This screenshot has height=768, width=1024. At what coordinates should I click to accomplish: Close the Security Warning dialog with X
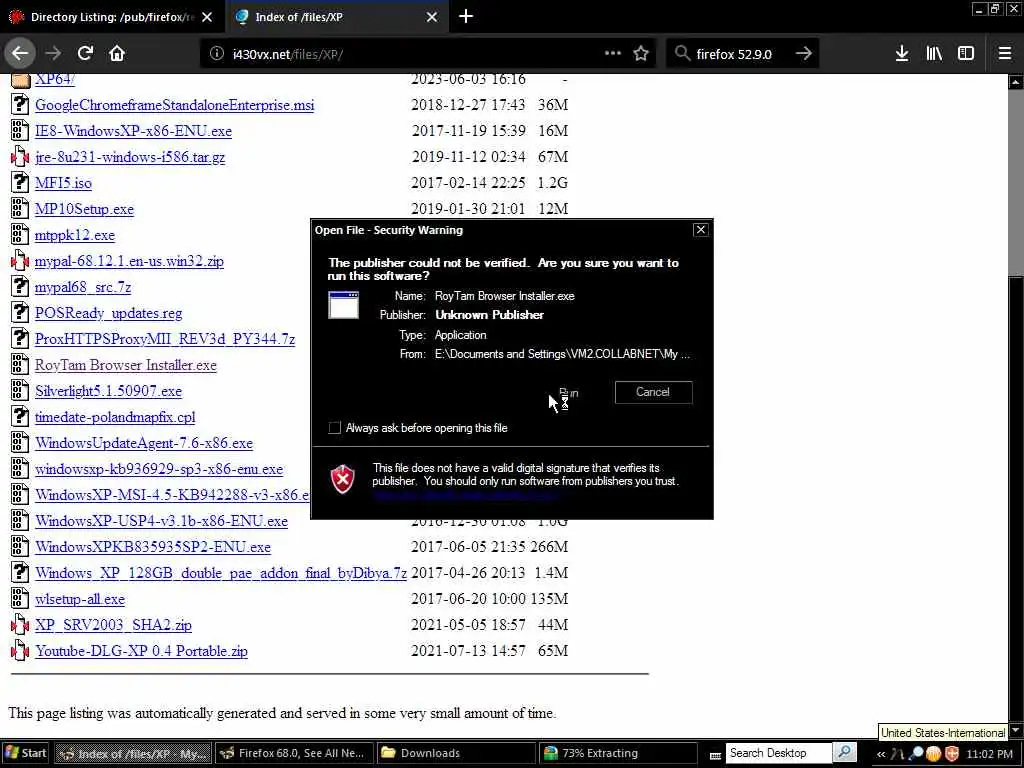coord(700,230)
